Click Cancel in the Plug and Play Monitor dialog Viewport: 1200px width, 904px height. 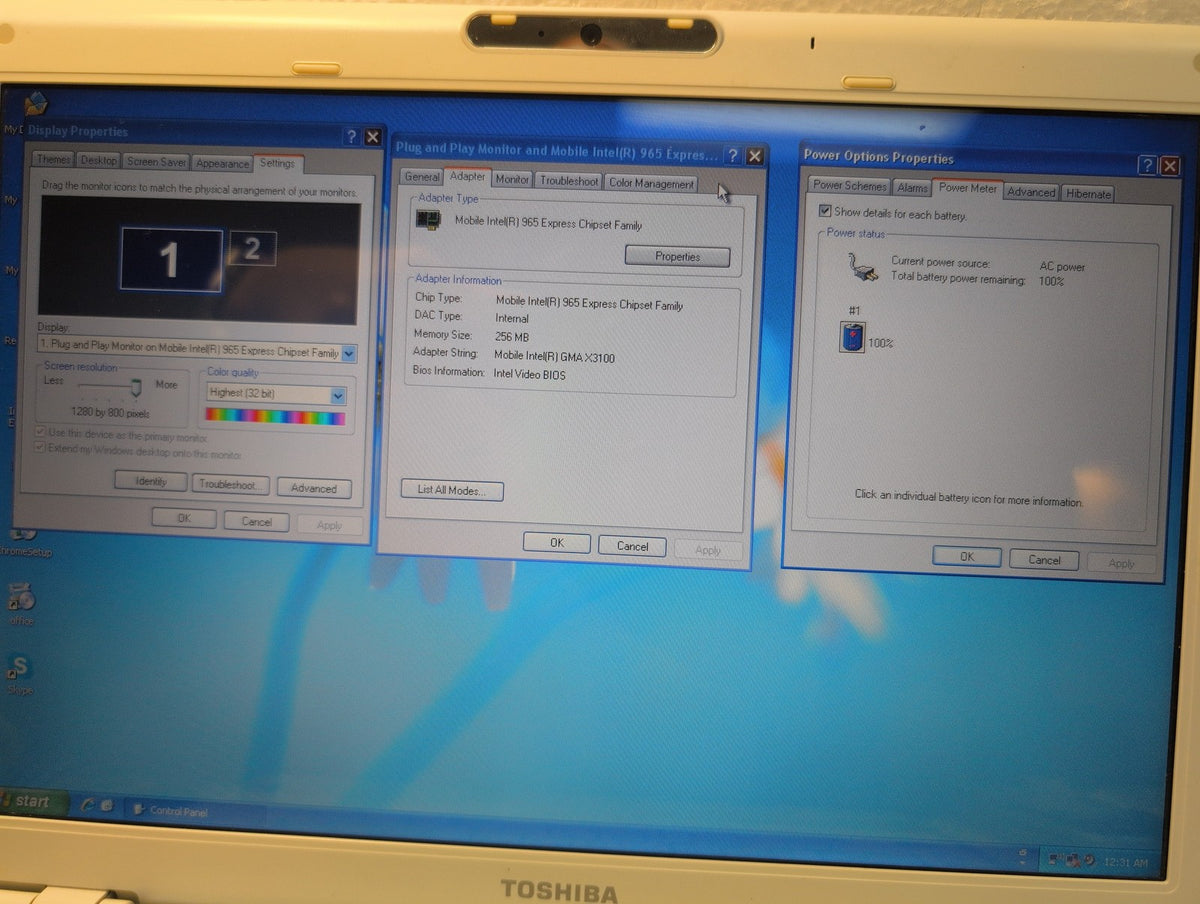tap(632, 546)
